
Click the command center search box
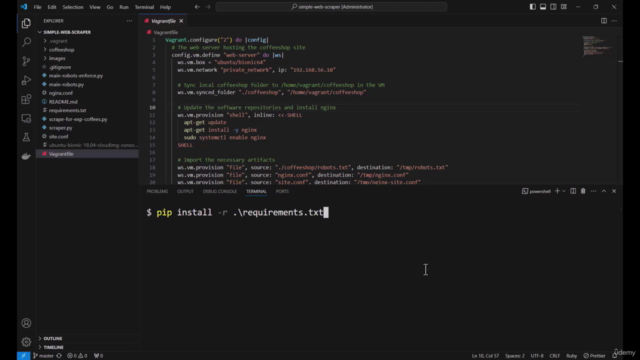pos(331,7)
